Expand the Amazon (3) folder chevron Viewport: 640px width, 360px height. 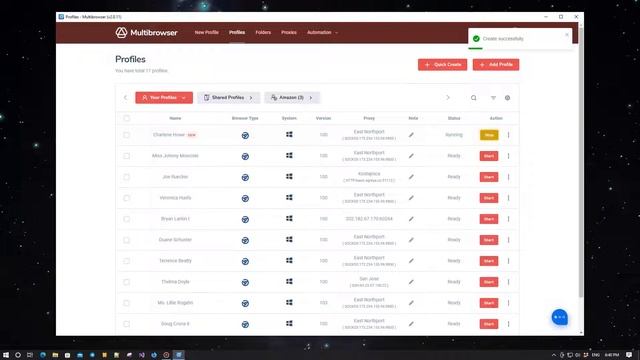(311, 98)
